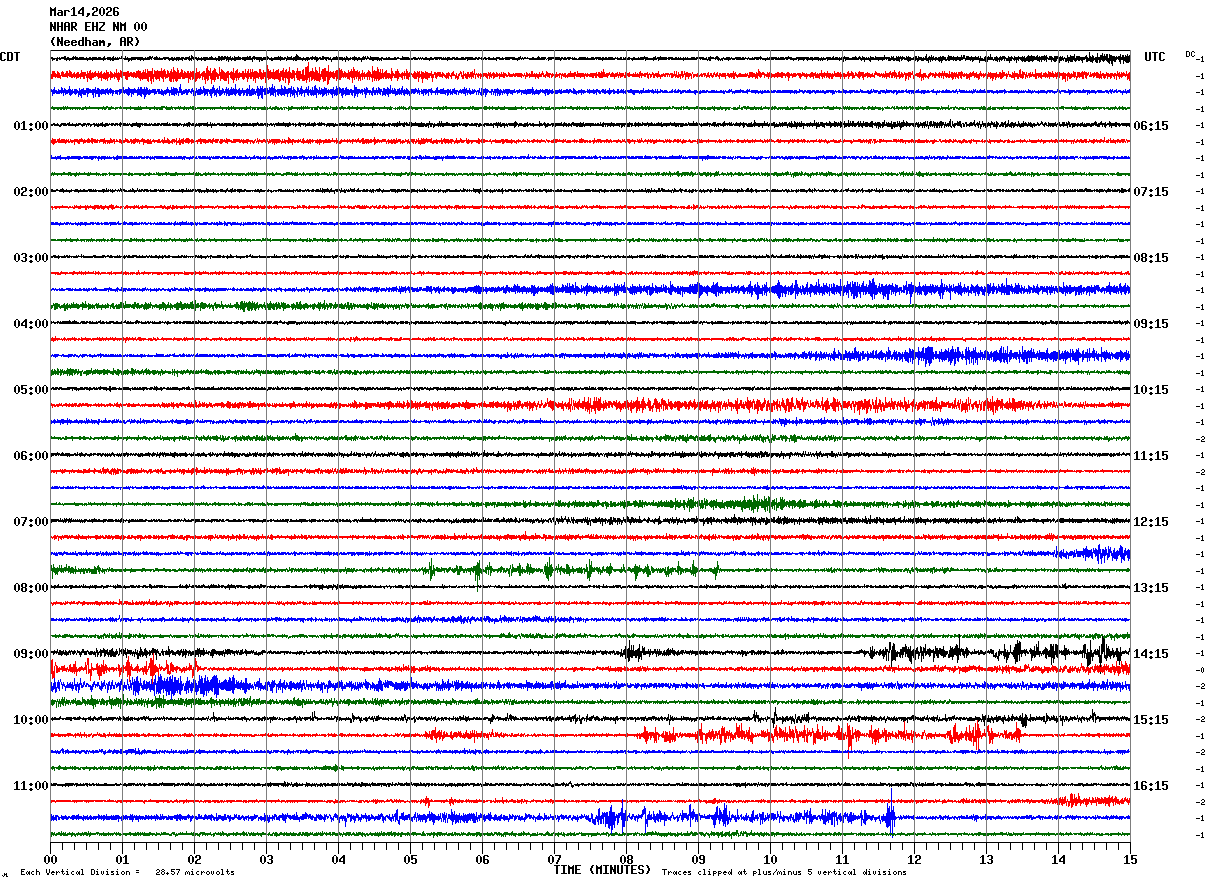Select the "03:00" CDT hour label
This screenshot has height=886, width=1210.
coord(31,258)
